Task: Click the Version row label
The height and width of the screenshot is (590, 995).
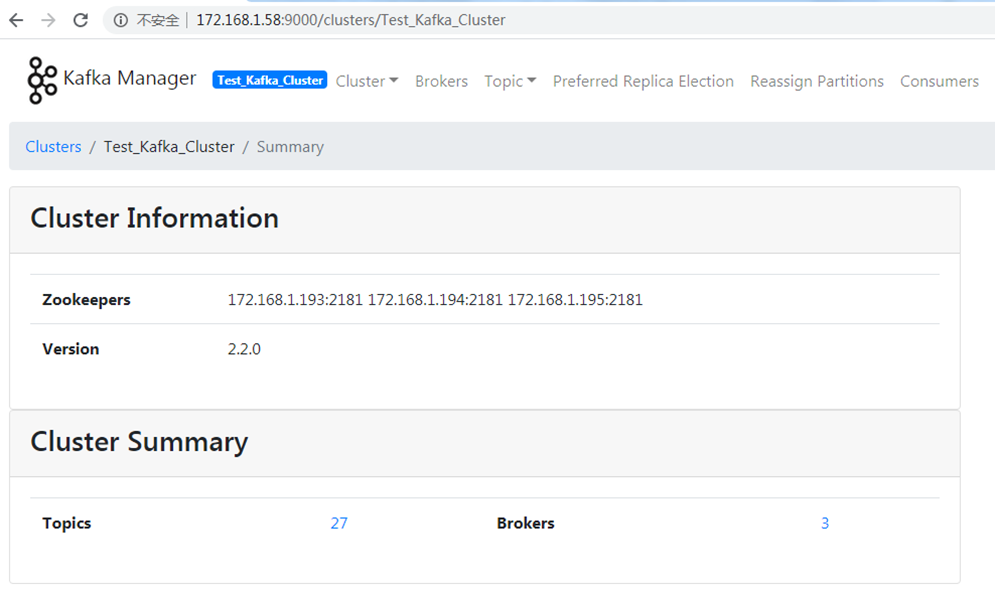Action: click(x=70, y=349)
